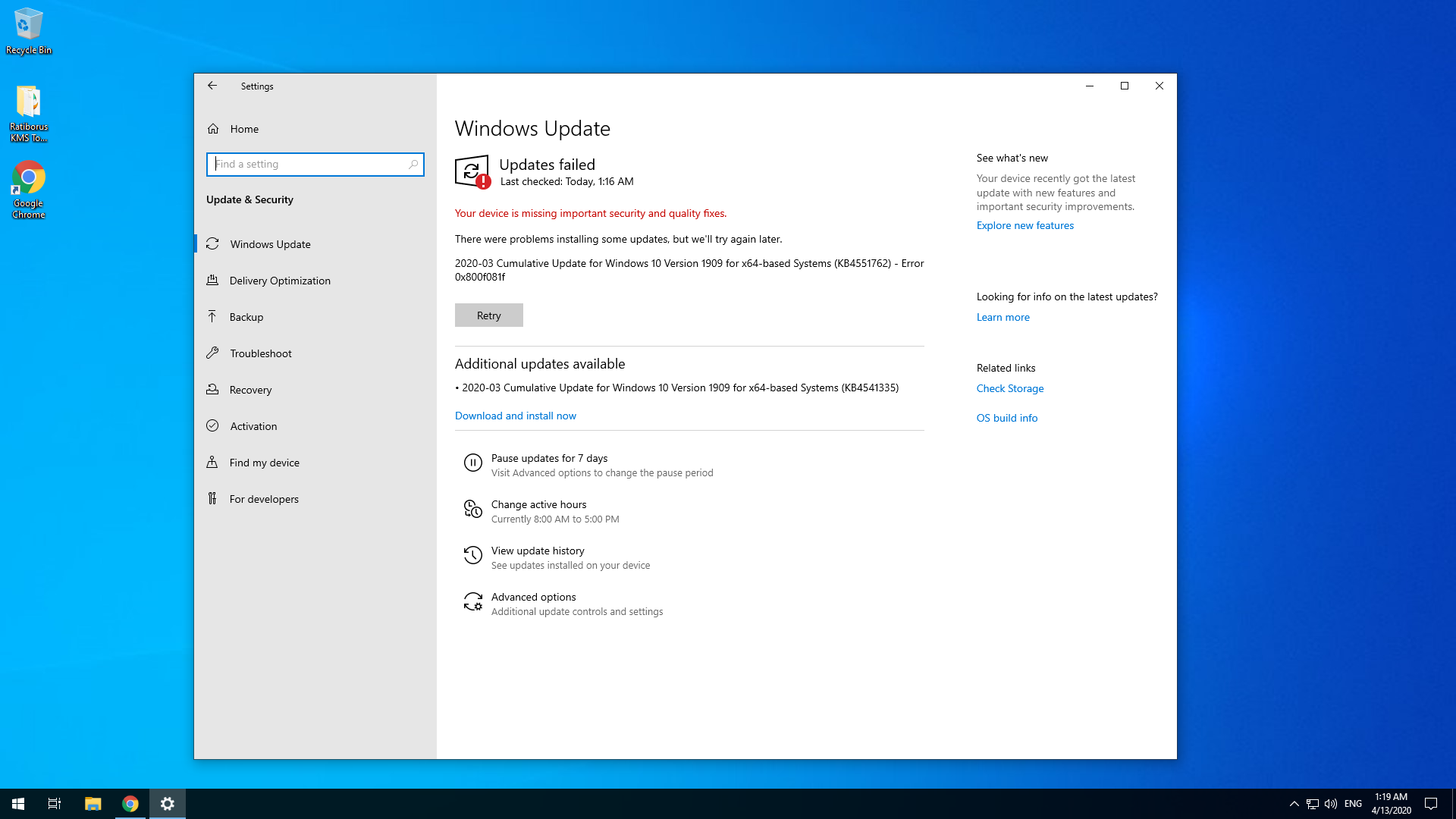Click Download and install now link
The image size is (1456, 819).
pos(515,416)
